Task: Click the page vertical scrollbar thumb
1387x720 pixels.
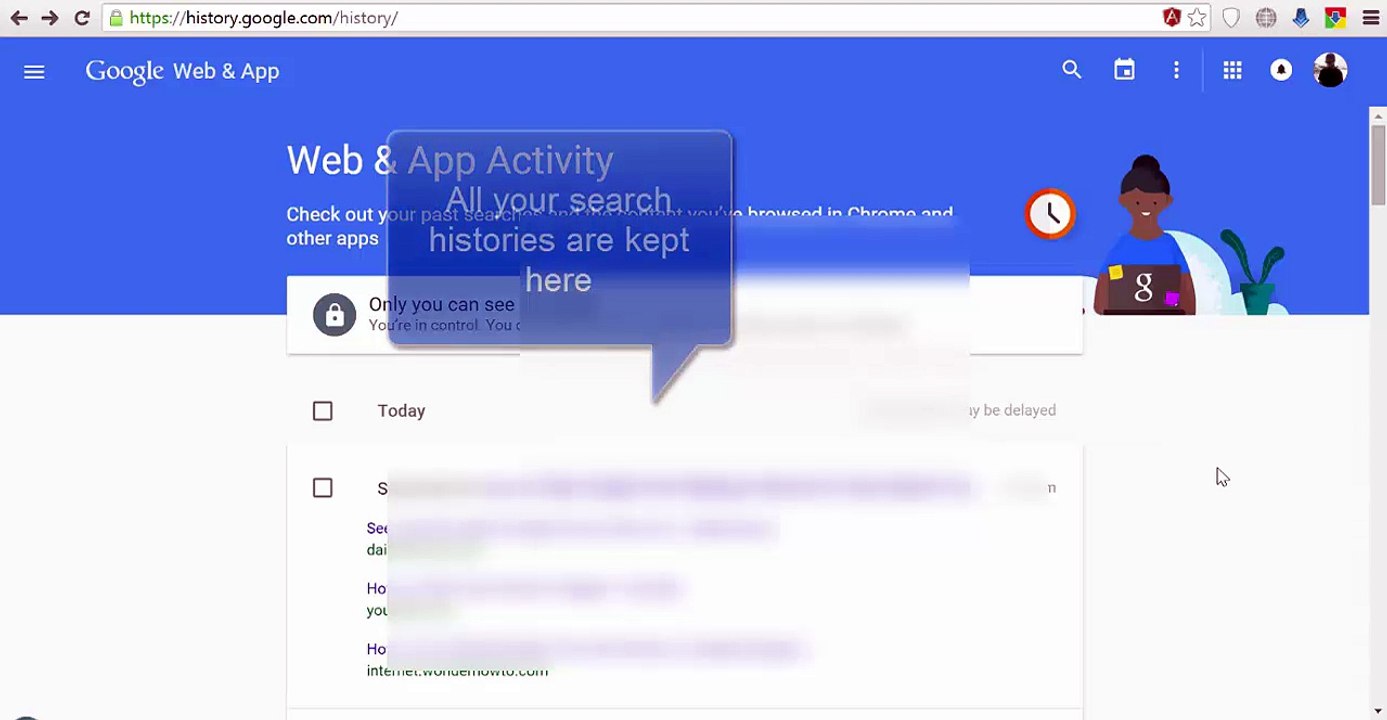Action: coord(1378,165)
